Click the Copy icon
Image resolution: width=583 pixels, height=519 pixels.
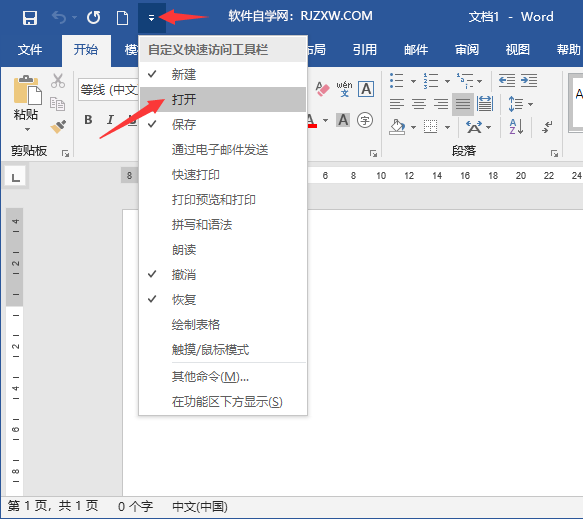pos(58,104)
